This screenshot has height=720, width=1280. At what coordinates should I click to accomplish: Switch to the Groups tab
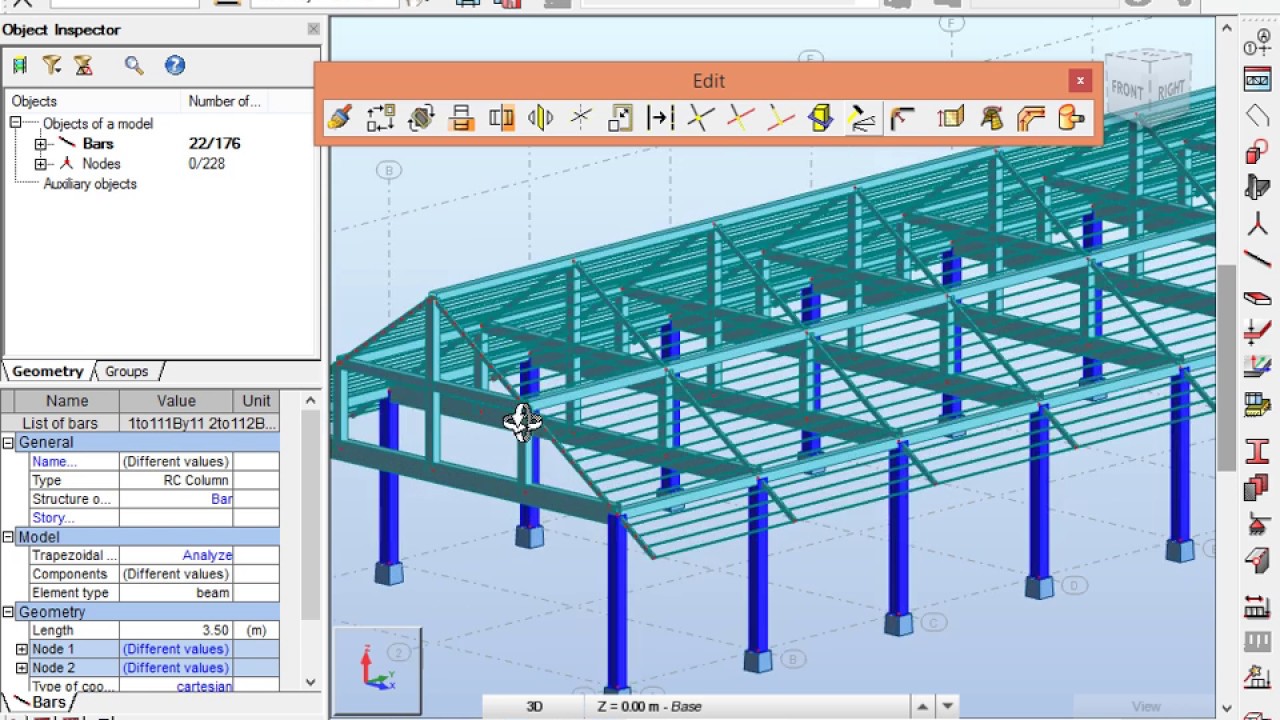click(127, 371)
